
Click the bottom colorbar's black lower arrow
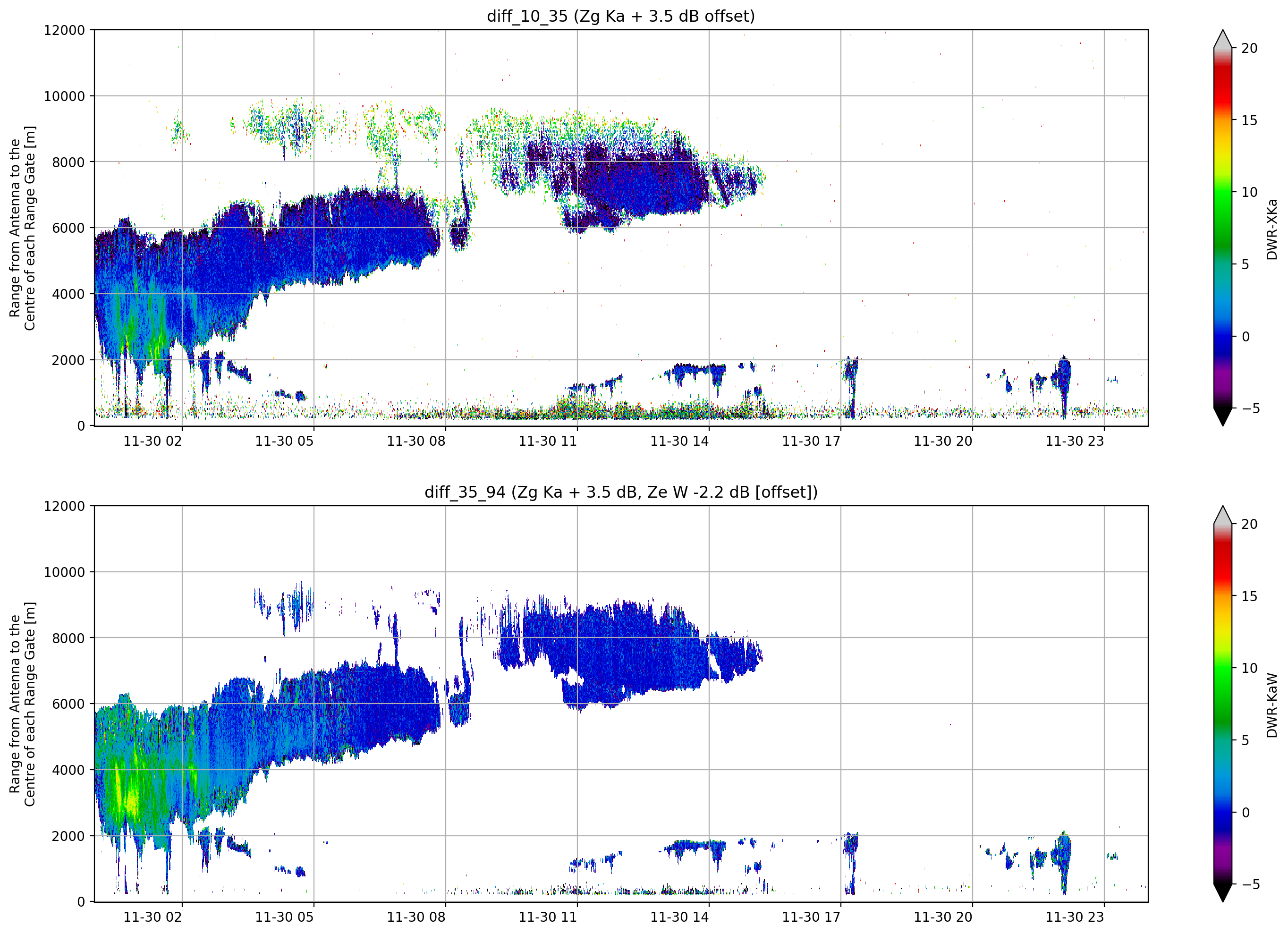[1223, 892]
